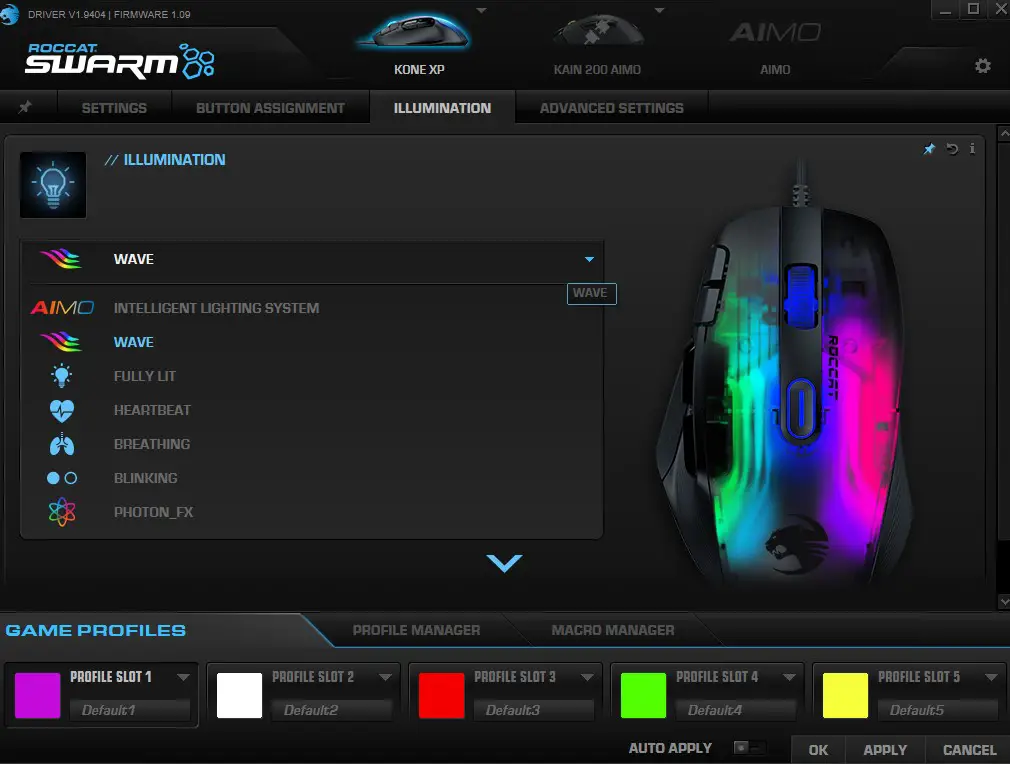Screen dimensions: 1010x764
Task: Pin the Illumination panel with blue pin icon
Action: click(929, 149)
